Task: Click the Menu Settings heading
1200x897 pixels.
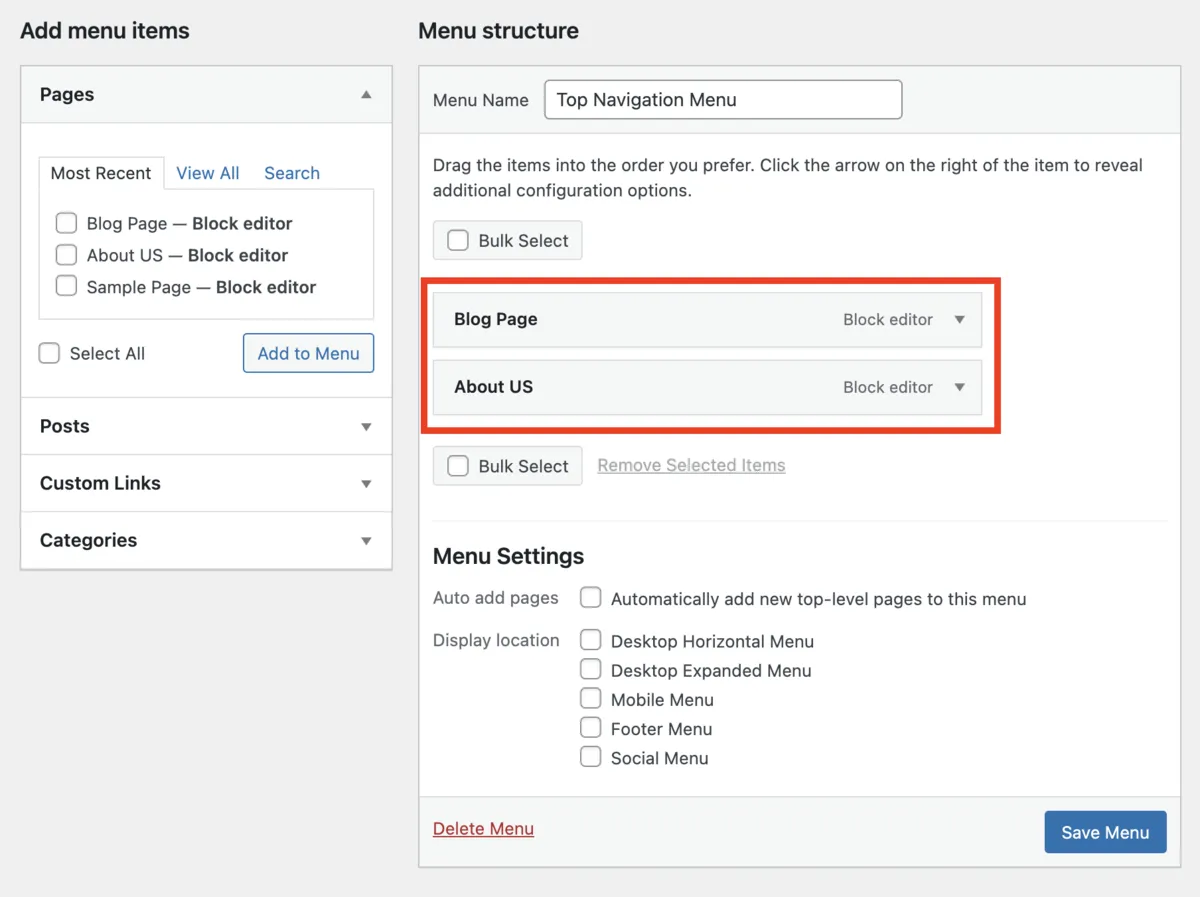Action: tap(508, 556)
